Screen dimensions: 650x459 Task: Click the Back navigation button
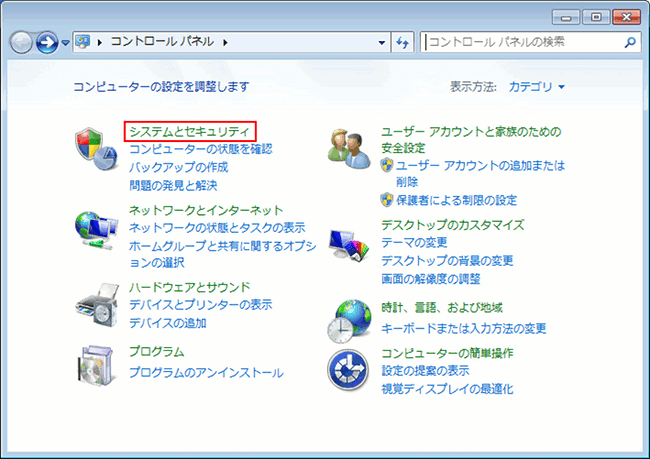(x=22, y=42)
